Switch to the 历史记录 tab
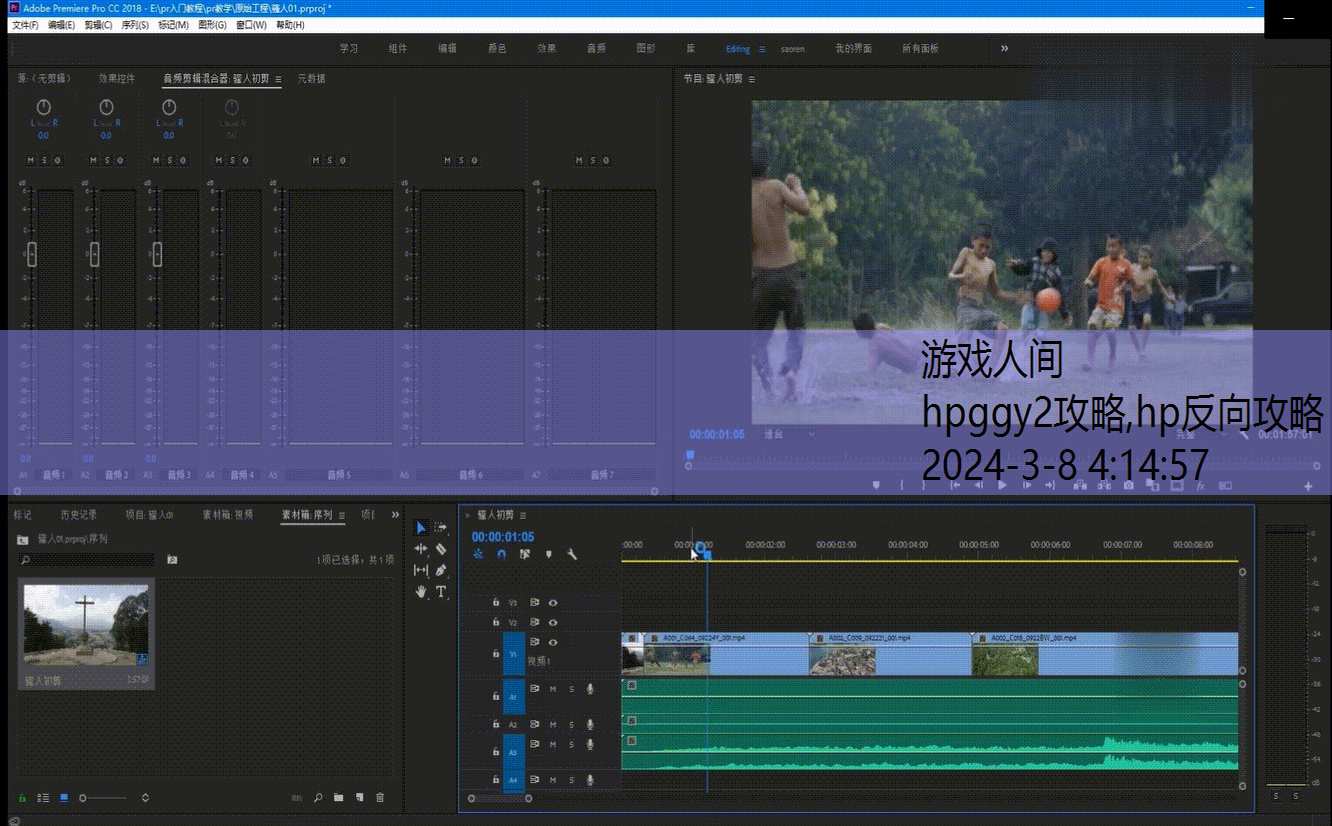 coord(79,515)
